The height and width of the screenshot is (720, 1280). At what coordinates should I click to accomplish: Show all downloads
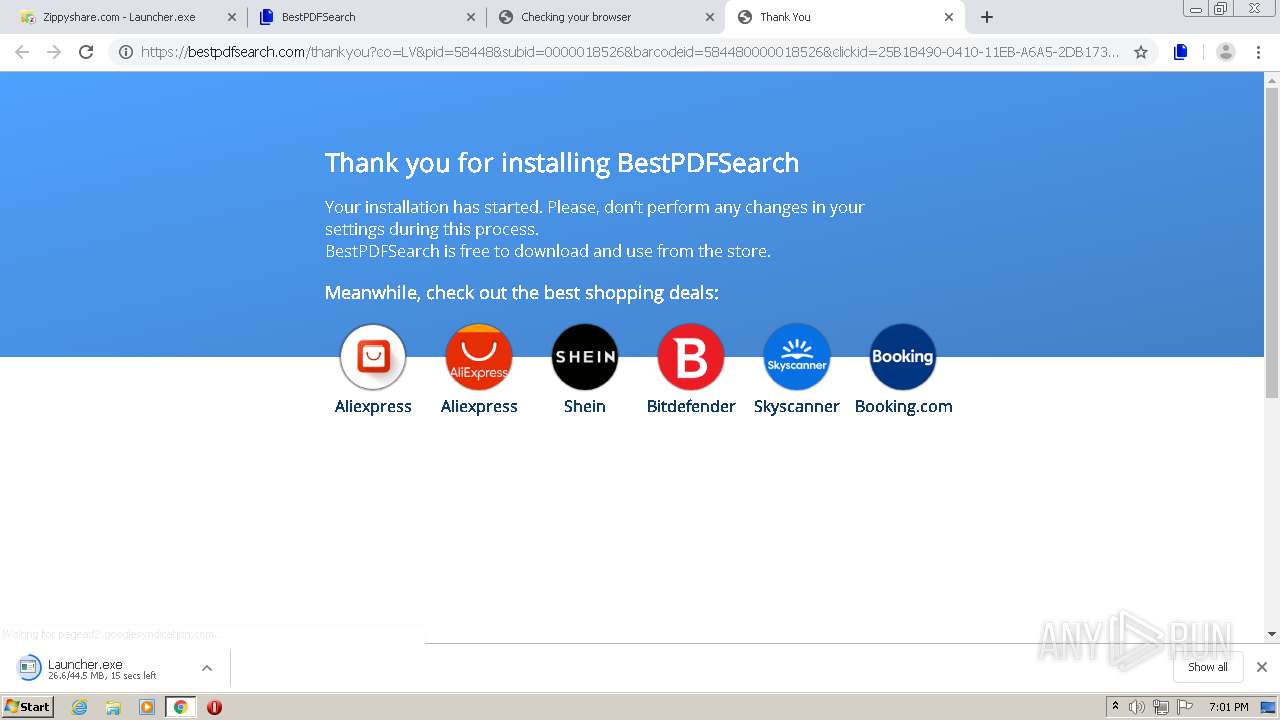click(1208, 667)
